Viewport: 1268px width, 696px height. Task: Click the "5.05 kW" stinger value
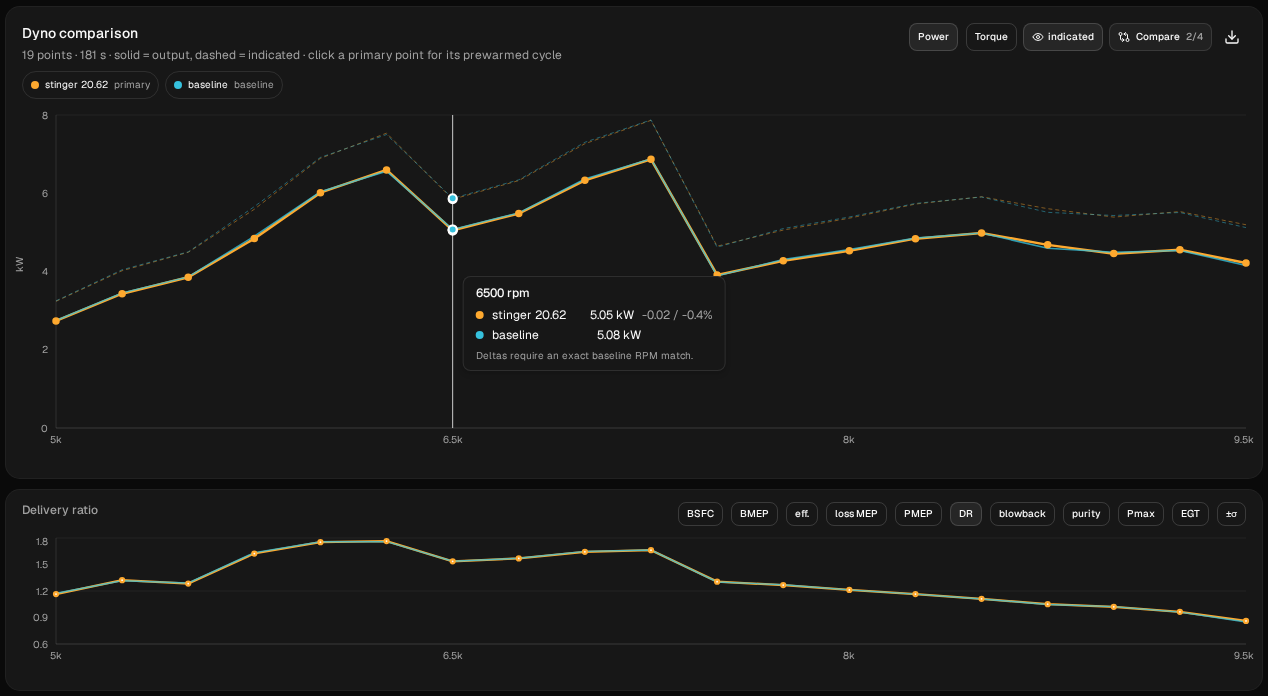[x=611, y=315]
